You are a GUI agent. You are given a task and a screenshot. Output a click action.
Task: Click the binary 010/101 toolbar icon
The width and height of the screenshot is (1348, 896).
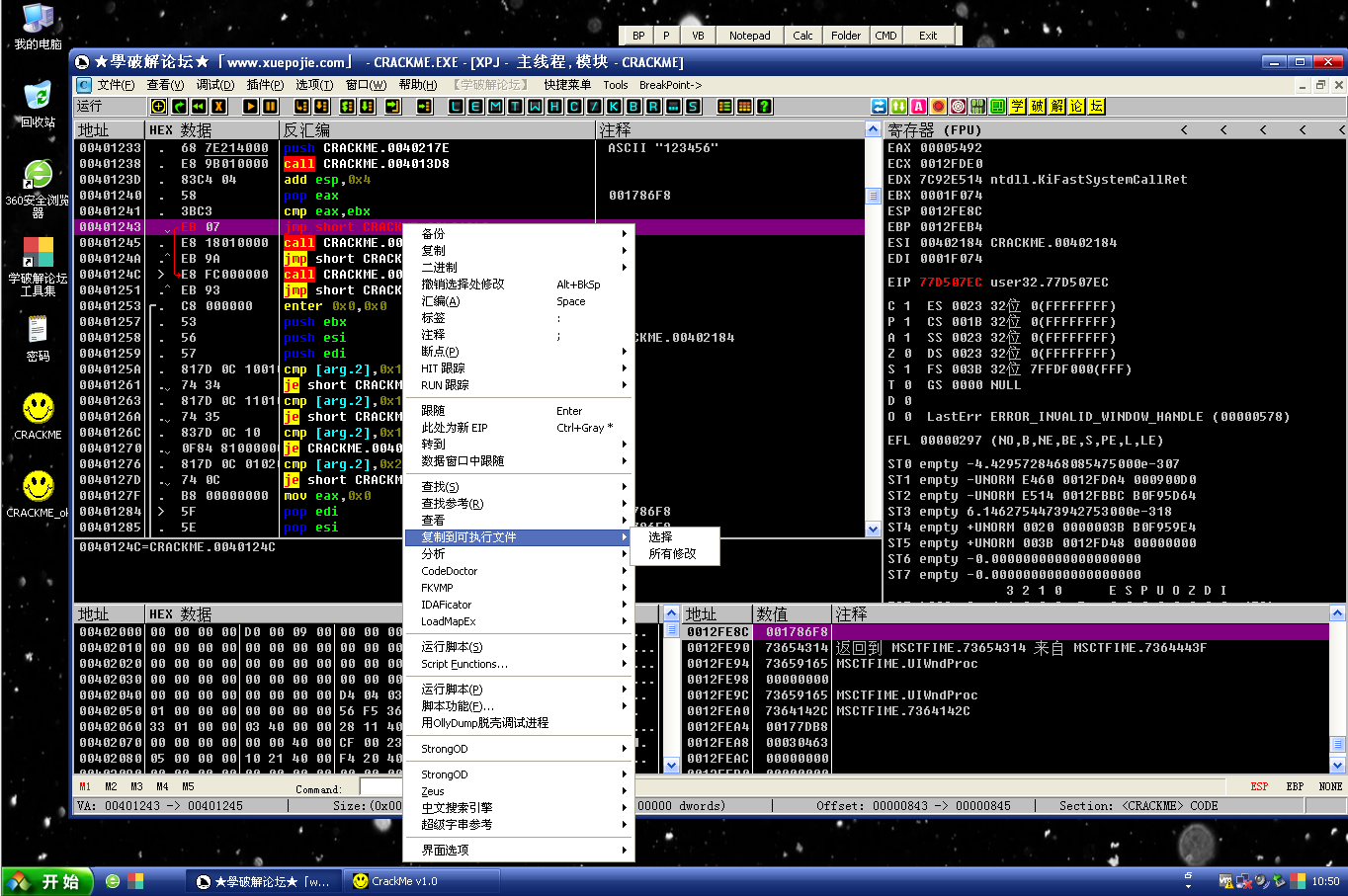click(977, 106)
